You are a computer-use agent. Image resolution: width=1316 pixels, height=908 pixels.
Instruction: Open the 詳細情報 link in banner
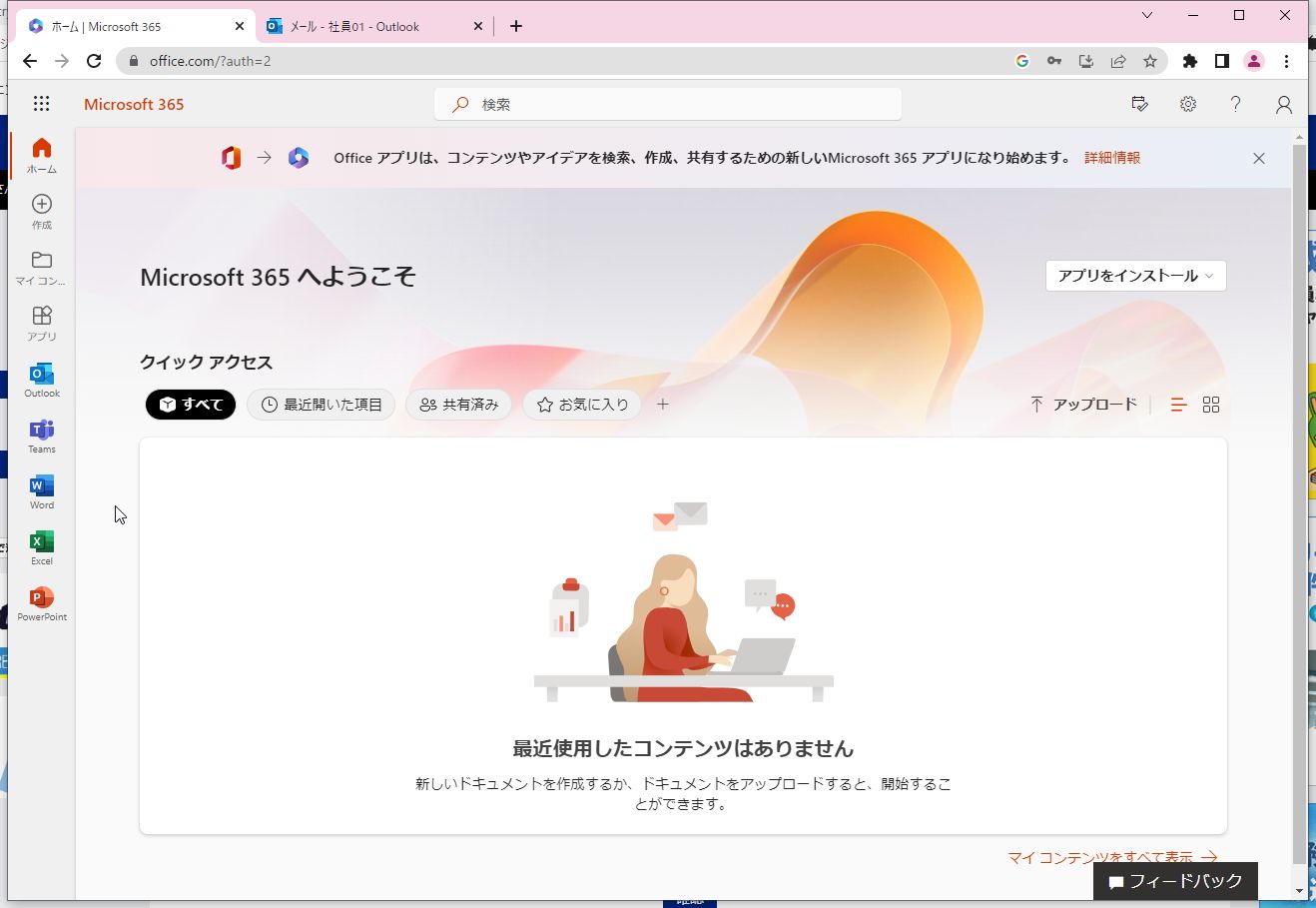(1112, 158)
